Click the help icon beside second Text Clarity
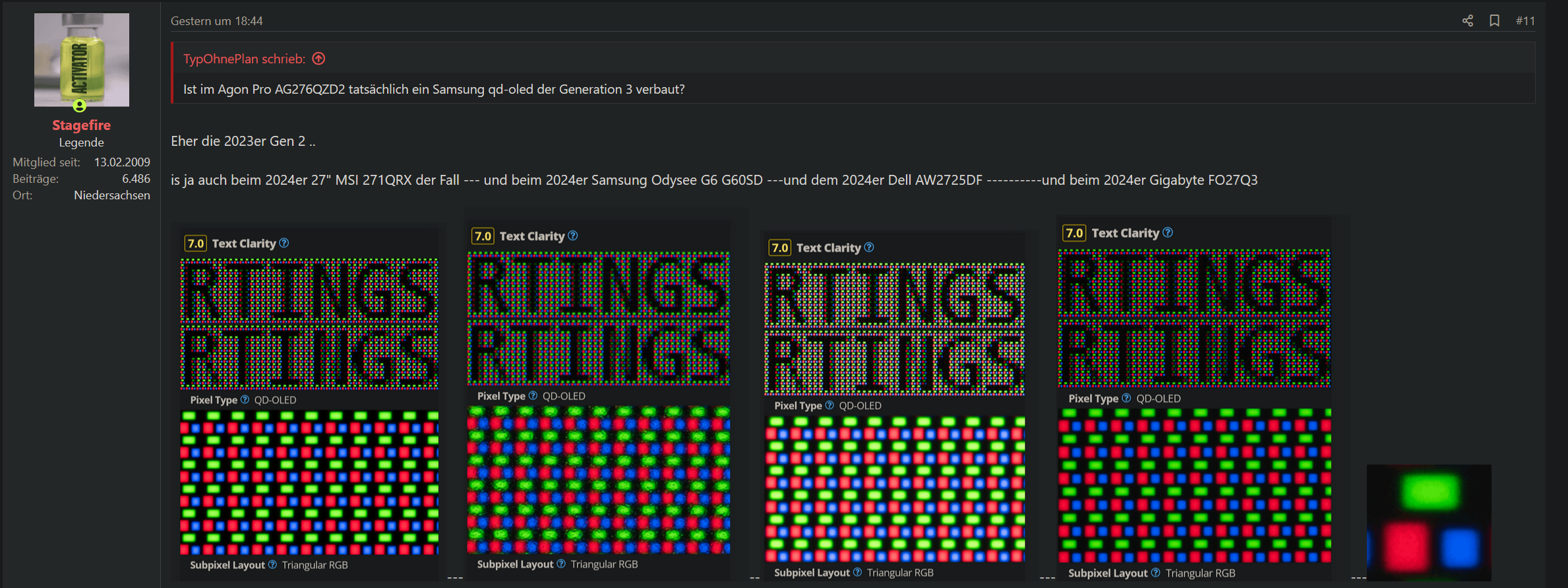This screenshot has height=588, width=1568. coord(573,236)
